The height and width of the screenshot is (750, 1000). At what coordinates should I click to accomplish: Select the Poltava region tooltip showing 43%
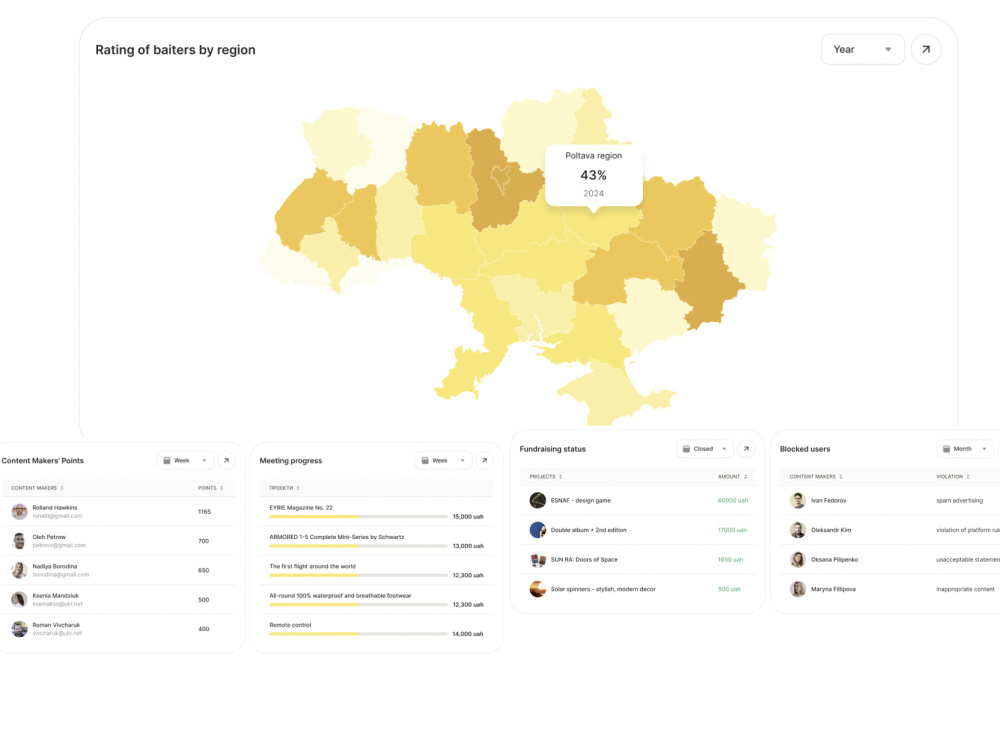(x=593, y=175)
